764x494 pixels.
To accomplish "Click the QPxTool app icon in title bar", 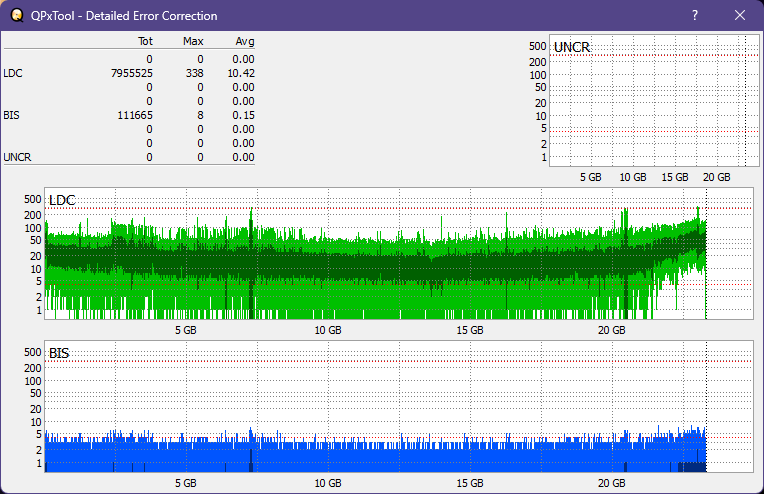I will click(x=17, y=15).
